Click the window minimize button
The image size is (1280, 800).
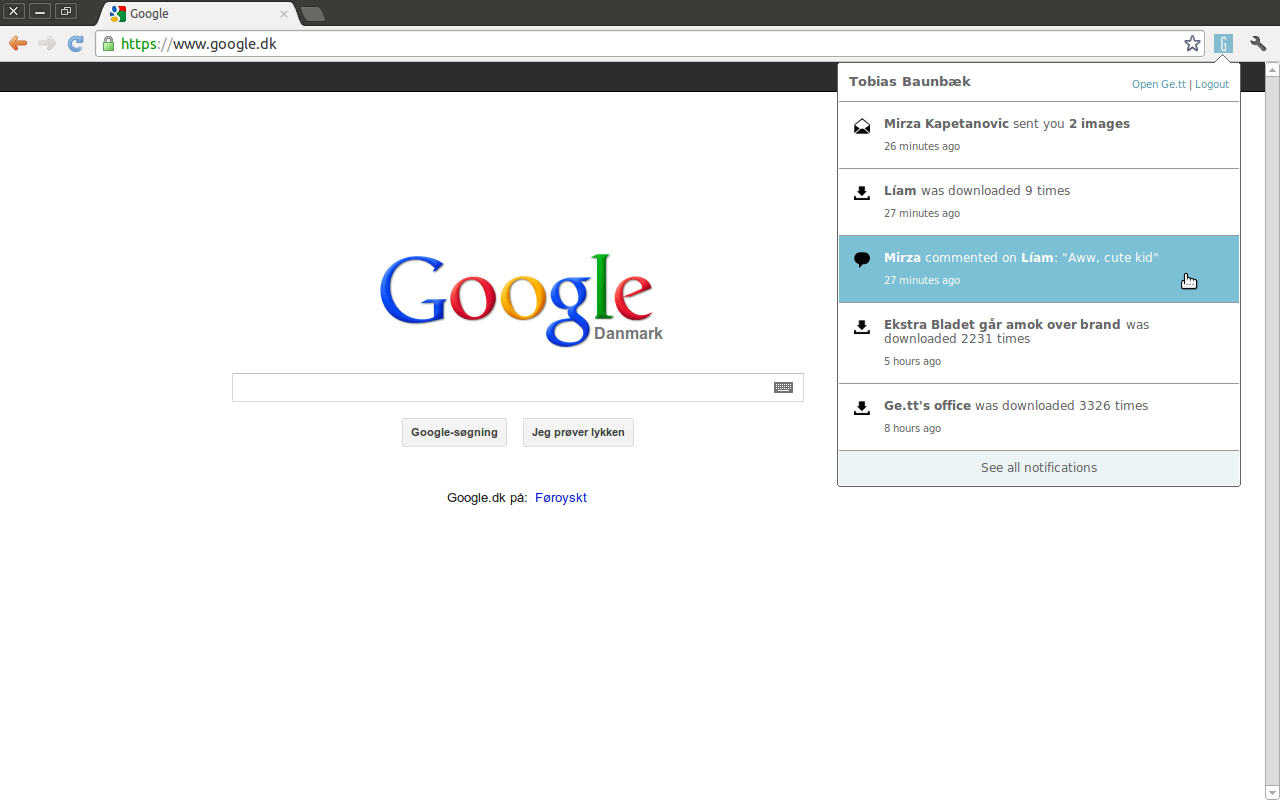[40, 11]
